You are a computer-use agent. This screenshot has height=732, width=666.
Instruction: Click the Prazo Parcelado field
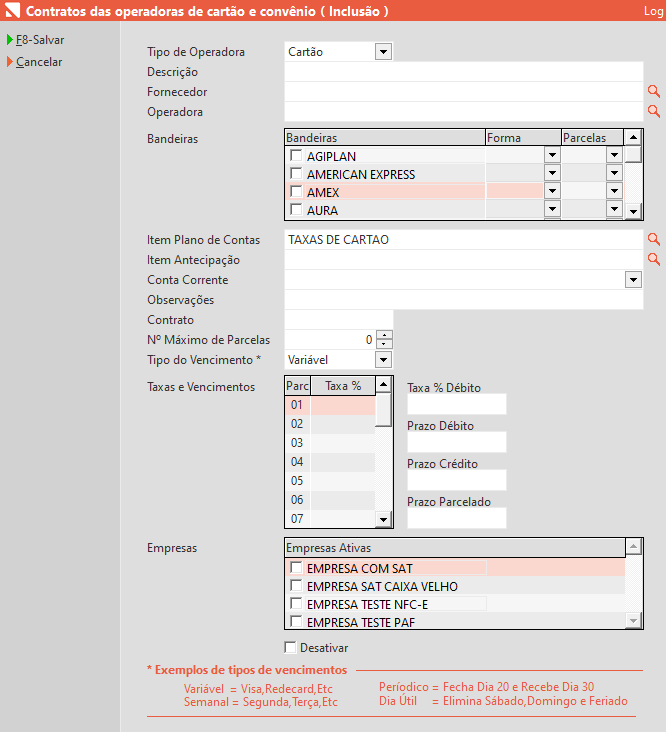click(456, 518)
